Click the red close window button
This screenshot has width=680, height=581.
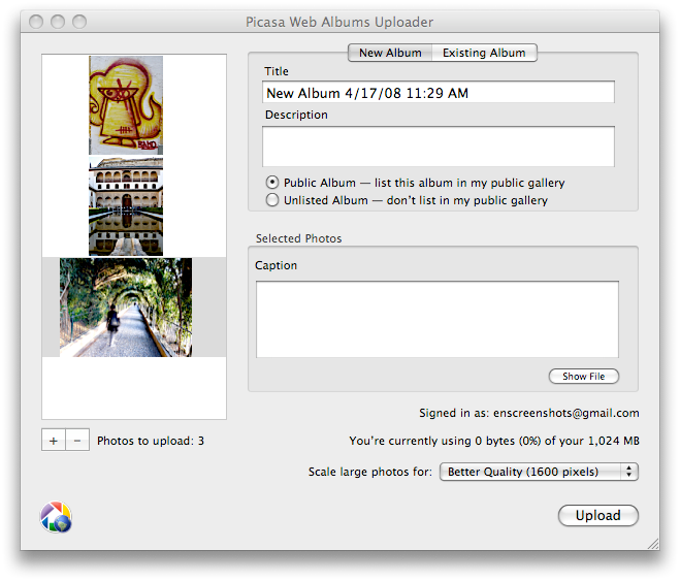[x=36, y=21]
